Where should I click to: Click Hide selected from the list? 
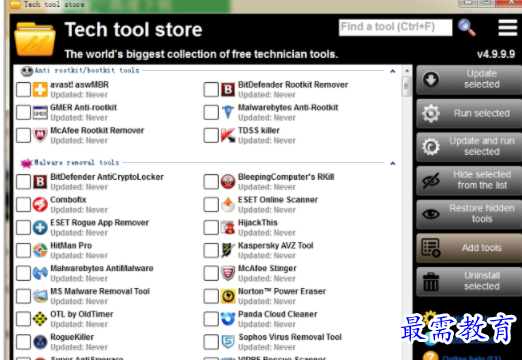click(x=469, y=180)
